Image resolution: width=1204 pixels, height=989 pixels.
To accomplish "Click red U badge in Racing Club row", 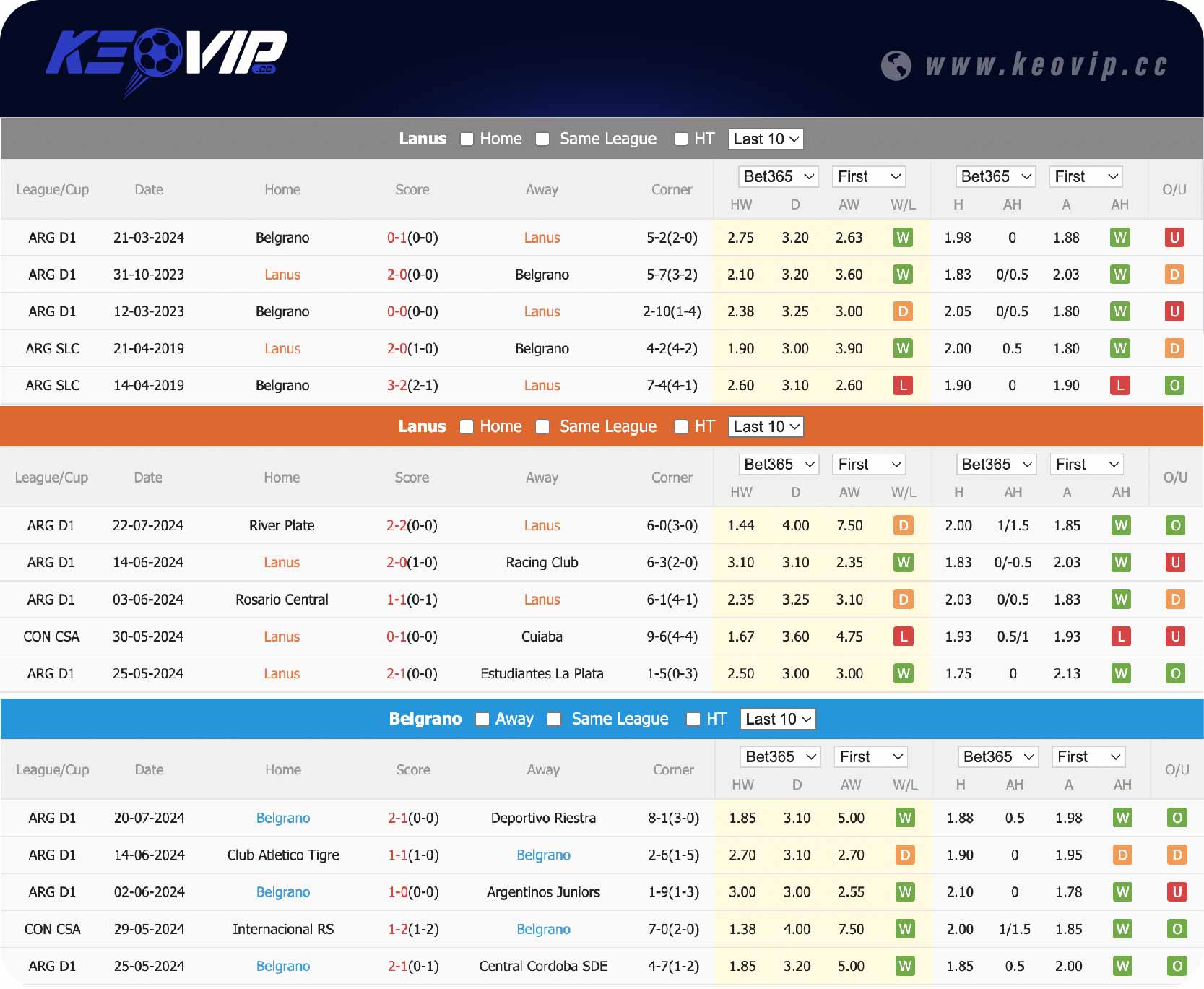I will point(1175,562).
